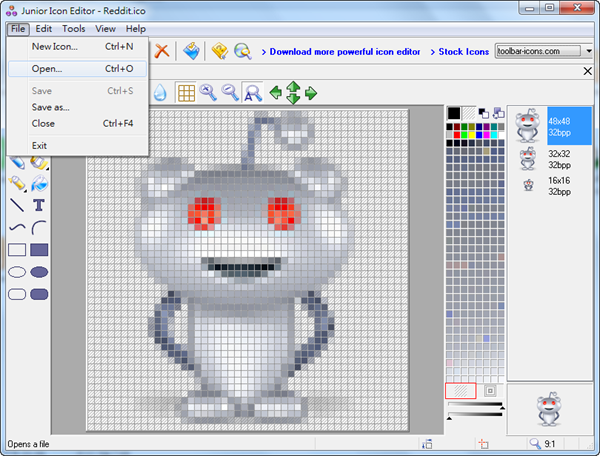Click Open... in the File menu
600x456 pixels.
coord(47,69)
